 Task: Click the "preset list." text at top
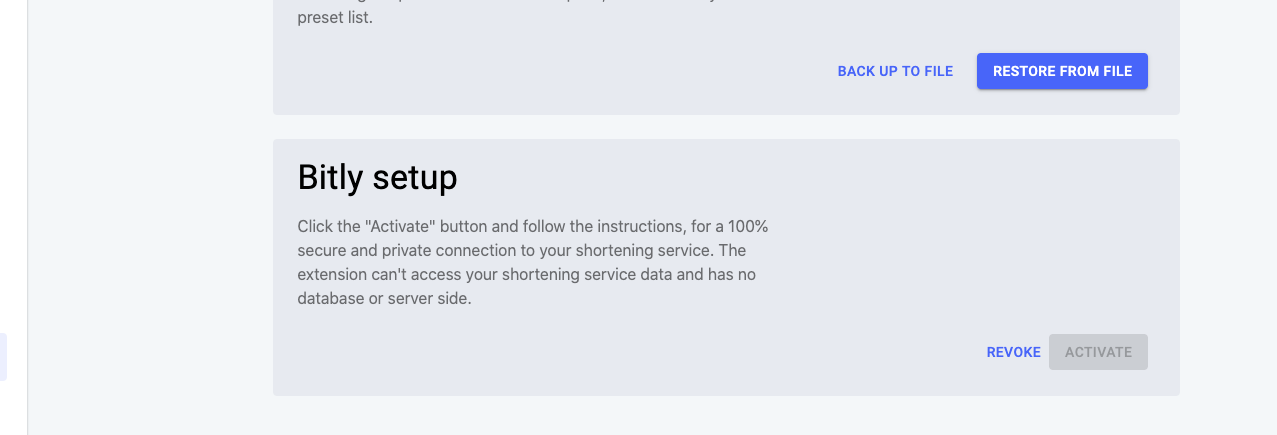point(334,17)
